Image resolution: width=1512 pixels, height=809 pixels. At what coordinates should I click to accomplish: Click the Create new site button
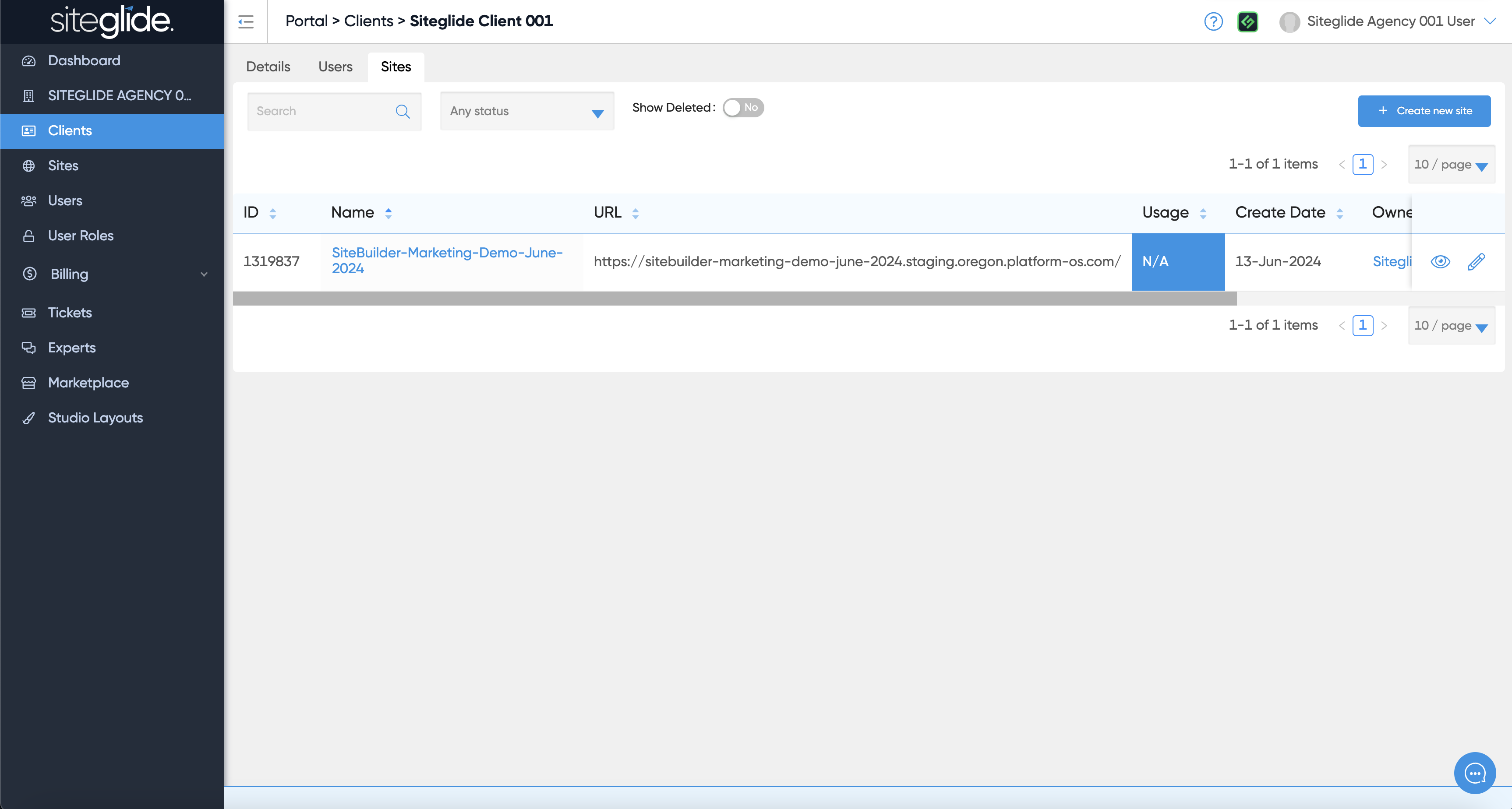click(1424, 111)
